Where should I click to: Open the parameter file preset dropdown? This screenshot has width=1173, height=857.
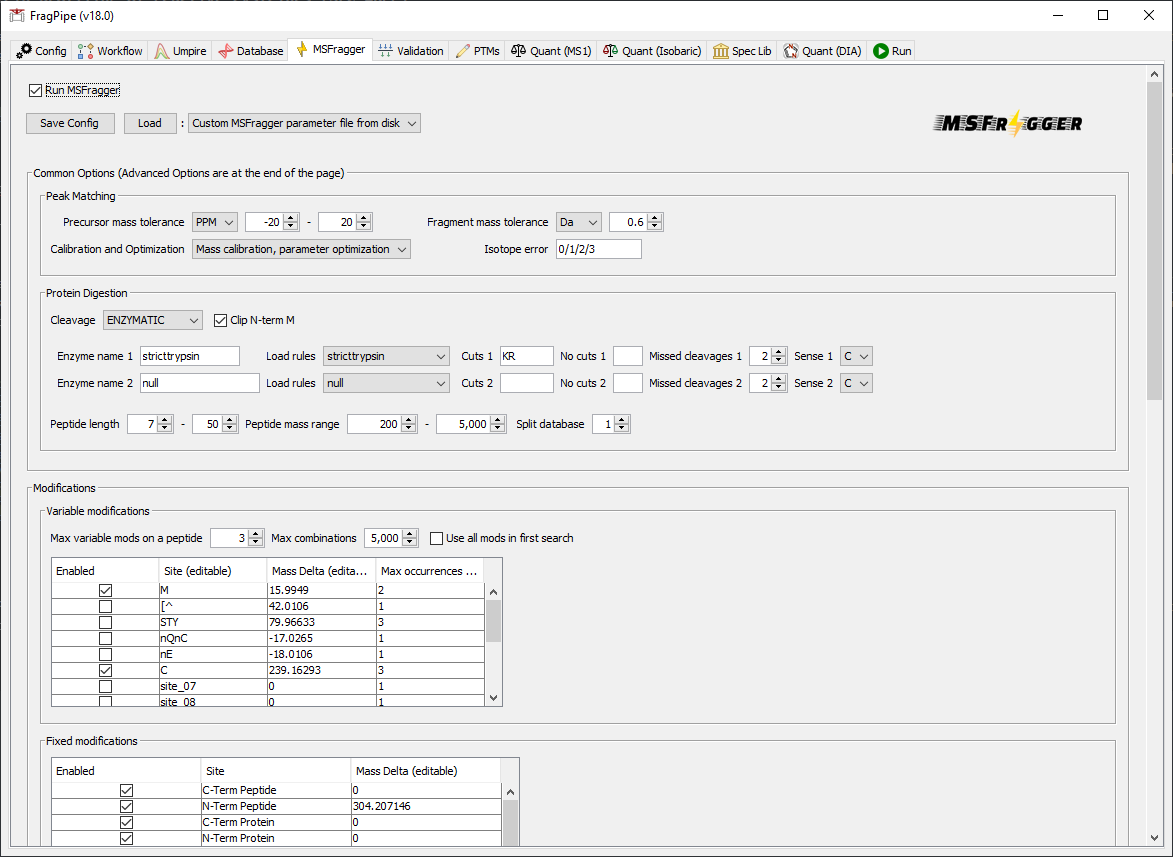304,123
